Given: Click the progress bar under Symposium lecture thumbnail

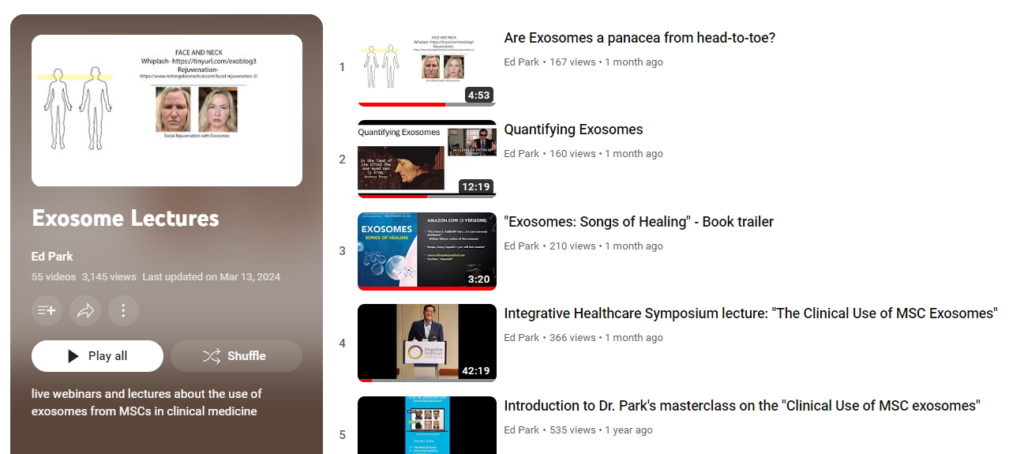Looking at the screenshot, I should point(427,380).
